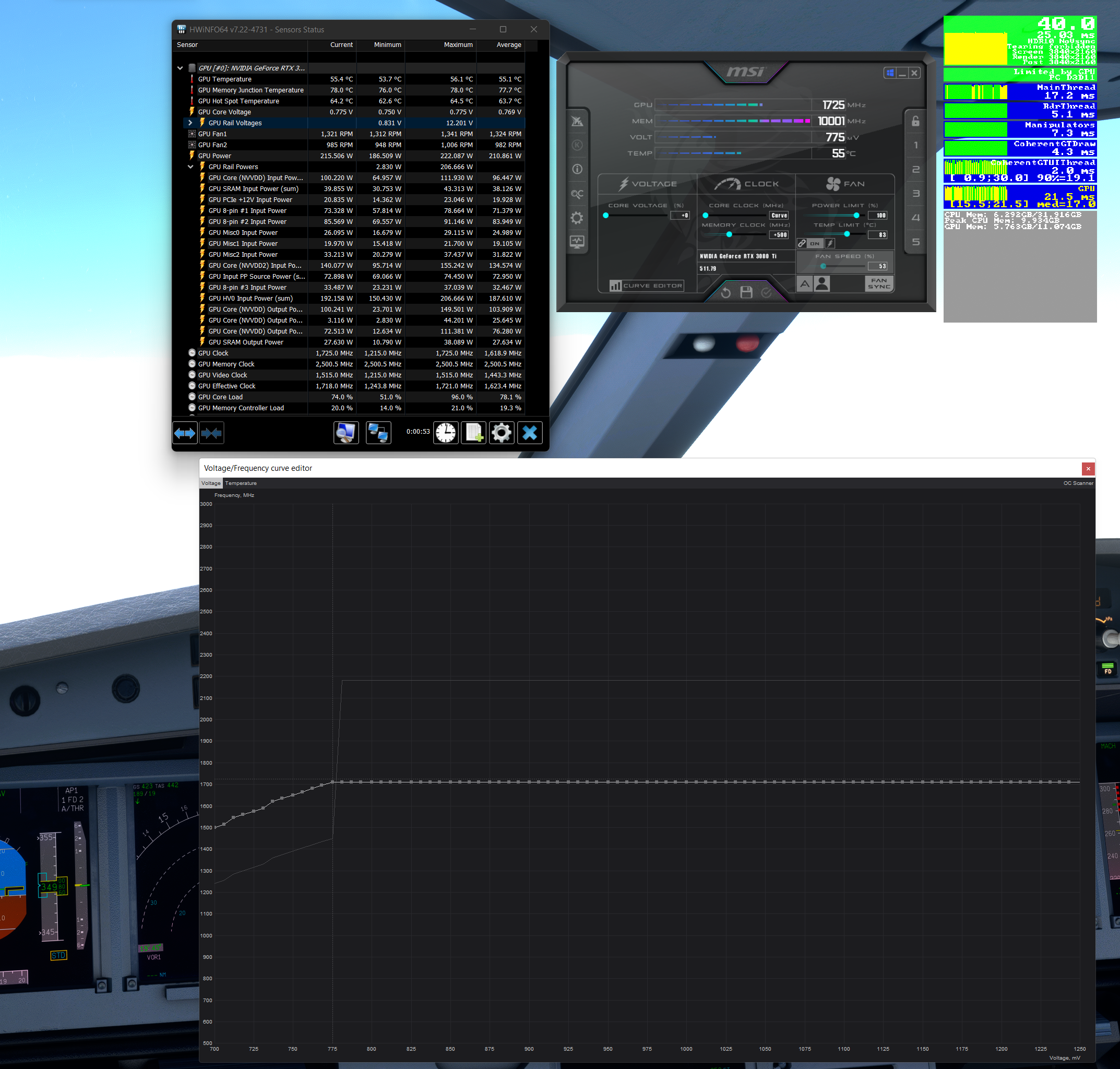Click the OC Scanner link in curve editor
The height and width of the screenshot is (1069, 1120).
click(x=1078, y=483)
